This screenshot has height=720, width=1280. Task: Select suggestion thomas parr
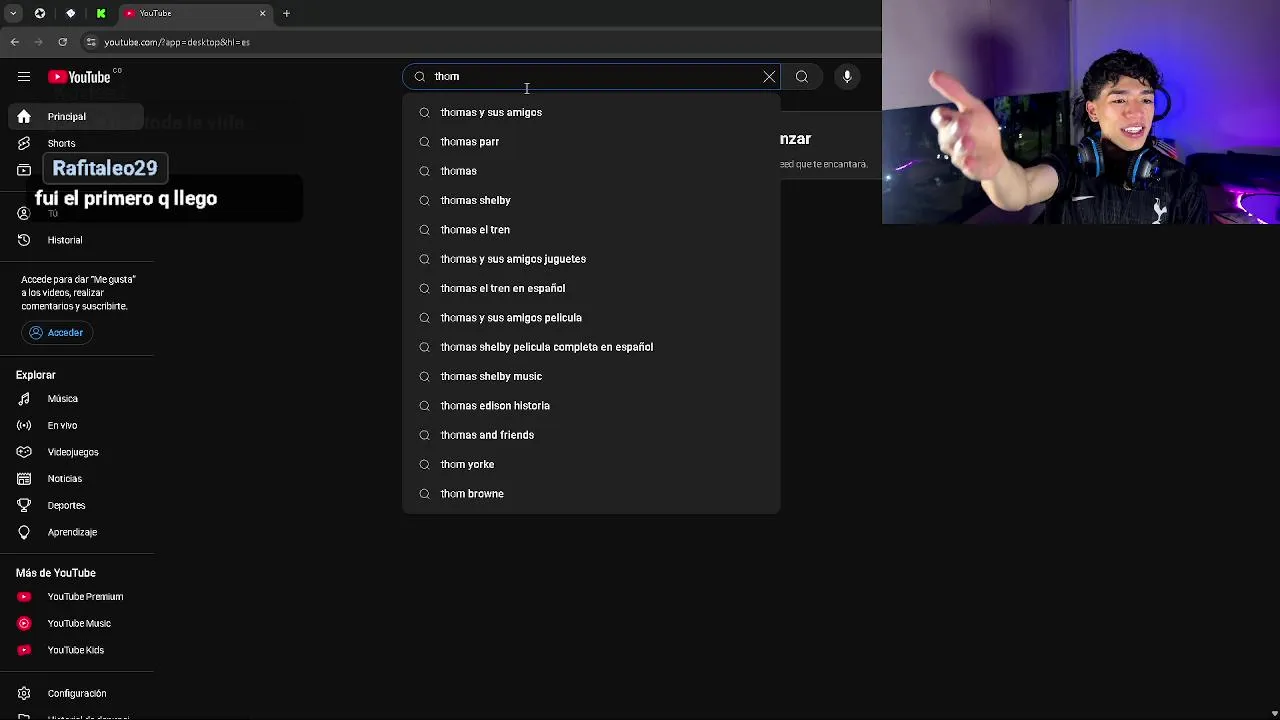591,142
